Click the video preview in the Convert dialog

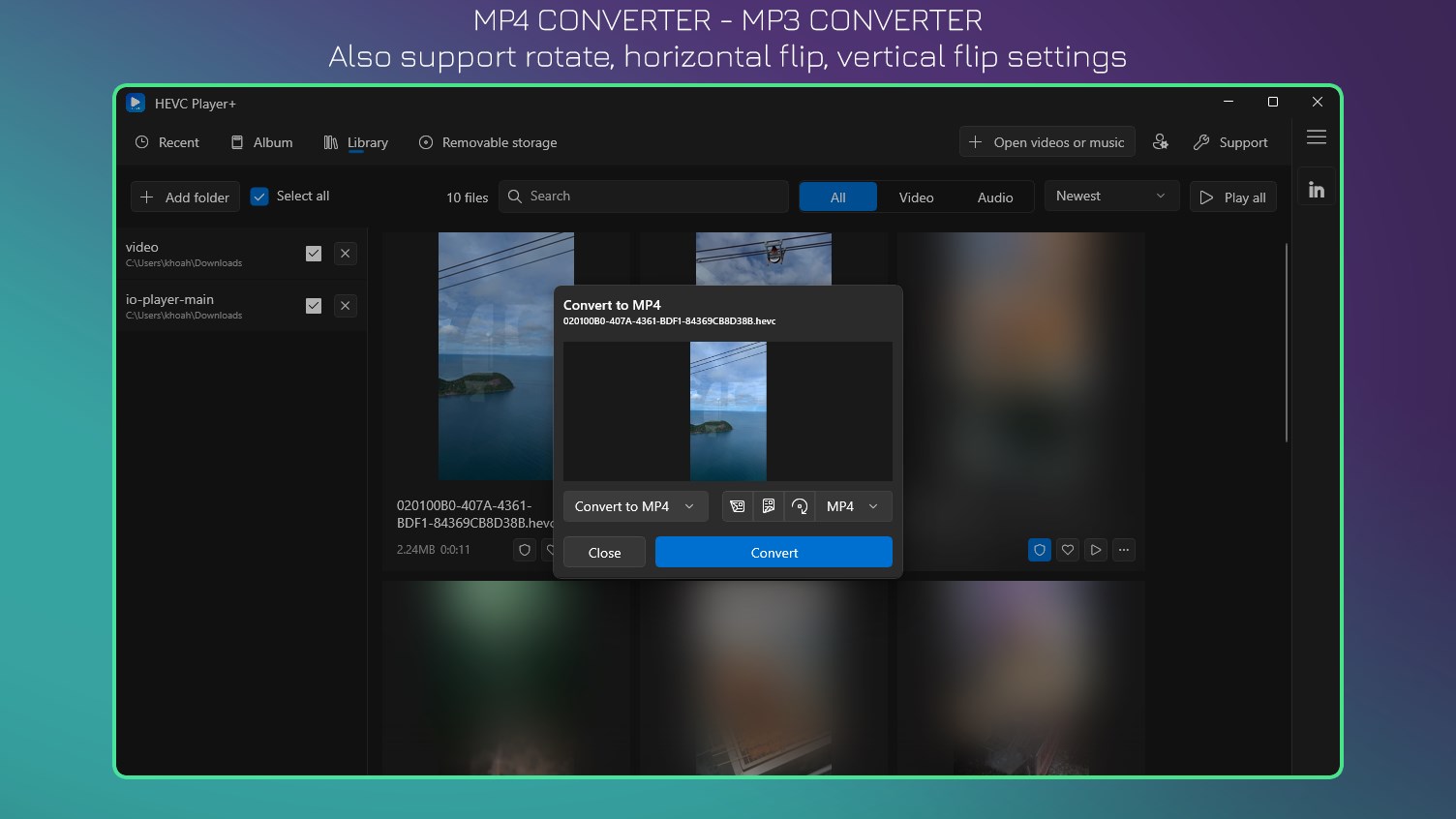(728, 411)
